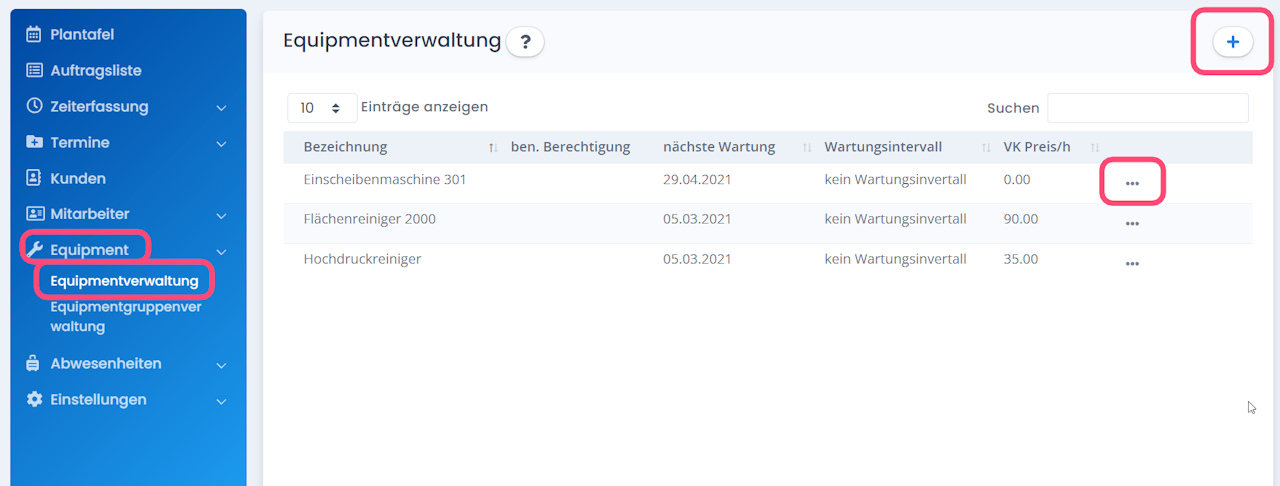Select Equipmentverwaltung in the sidebar

124,281
